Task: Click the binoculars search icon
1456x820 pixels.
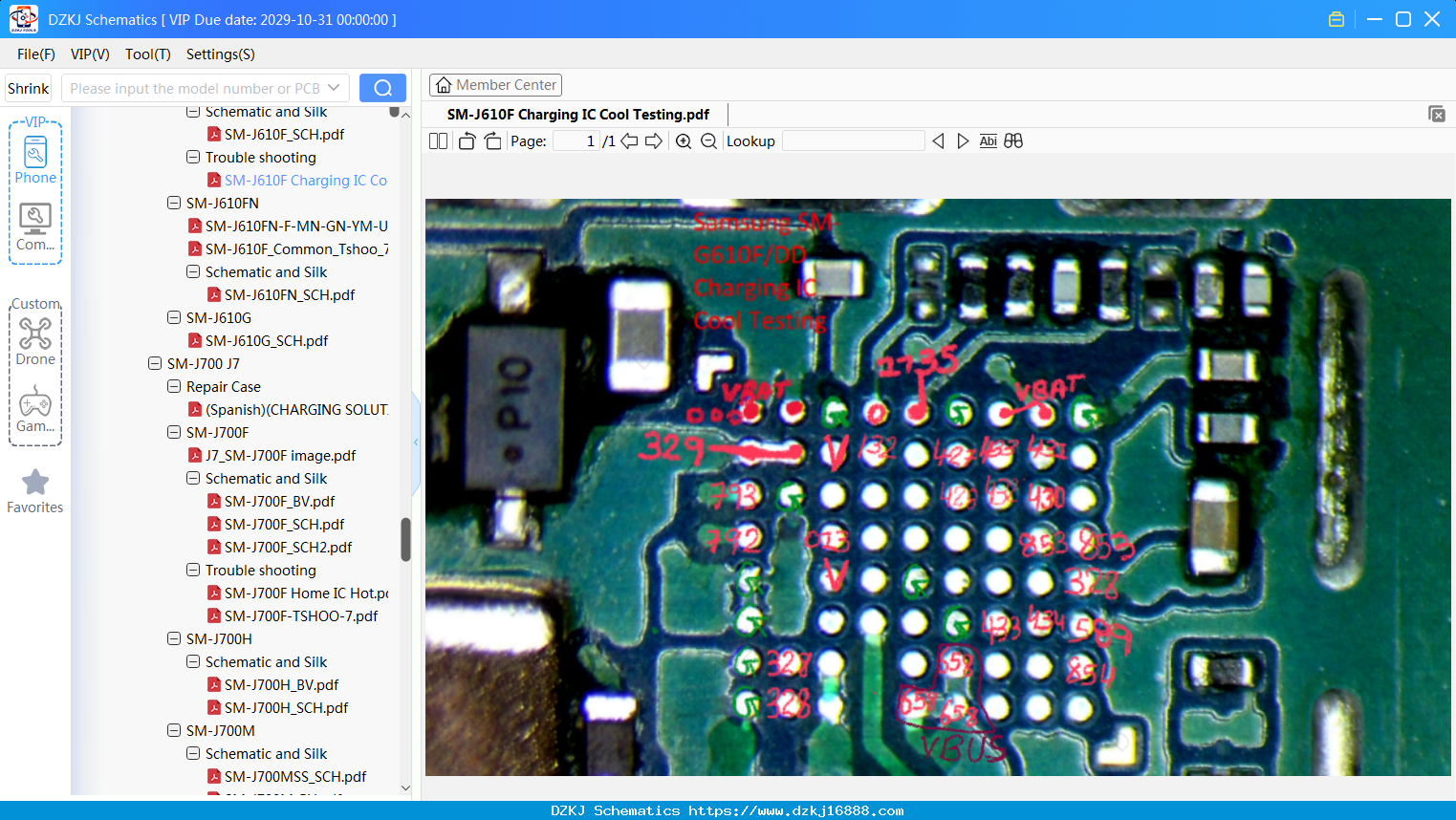Action: click(1013, 141)
